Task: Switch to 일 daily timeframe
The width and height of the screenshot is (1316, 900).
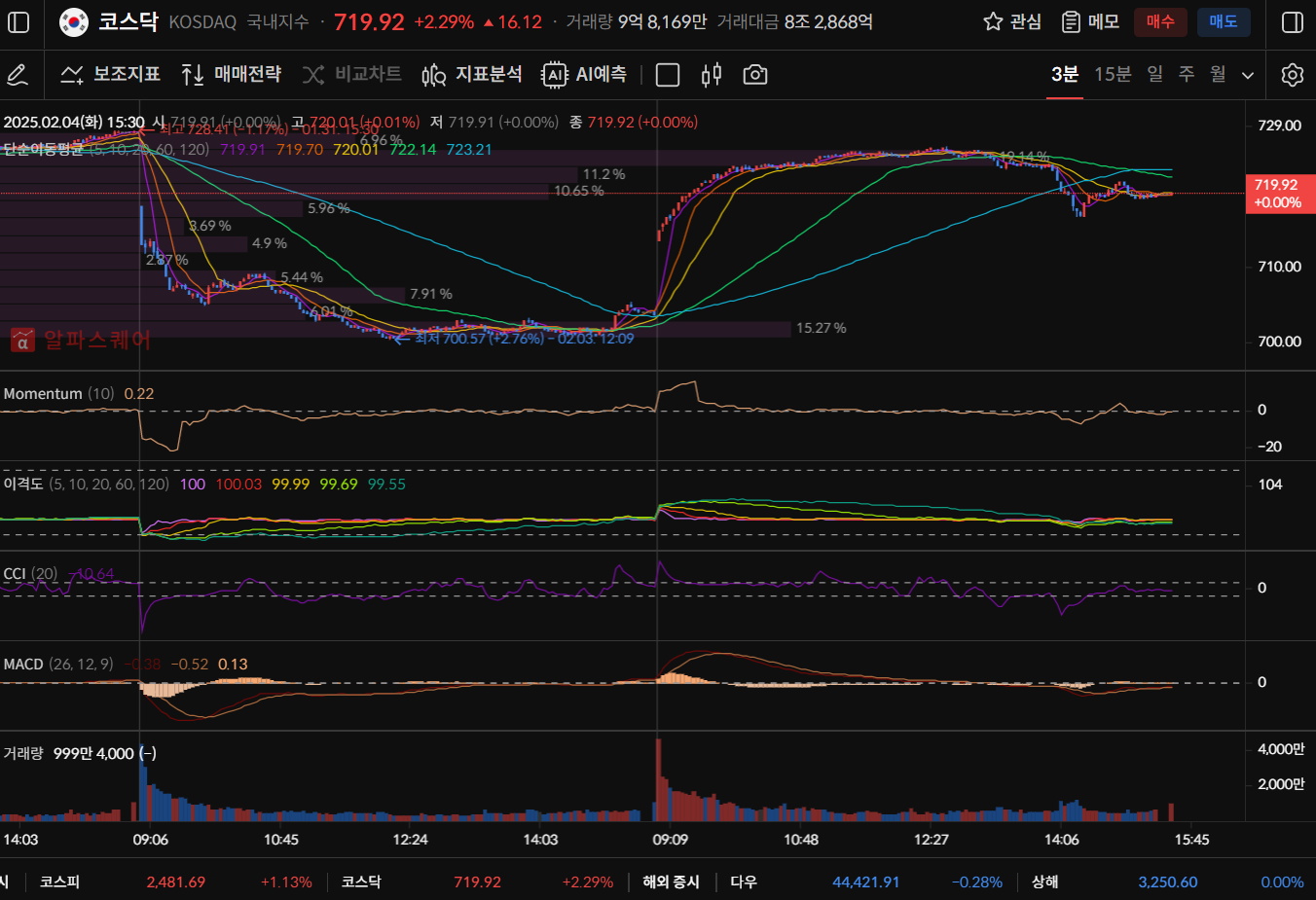Action: (1154, 75)
